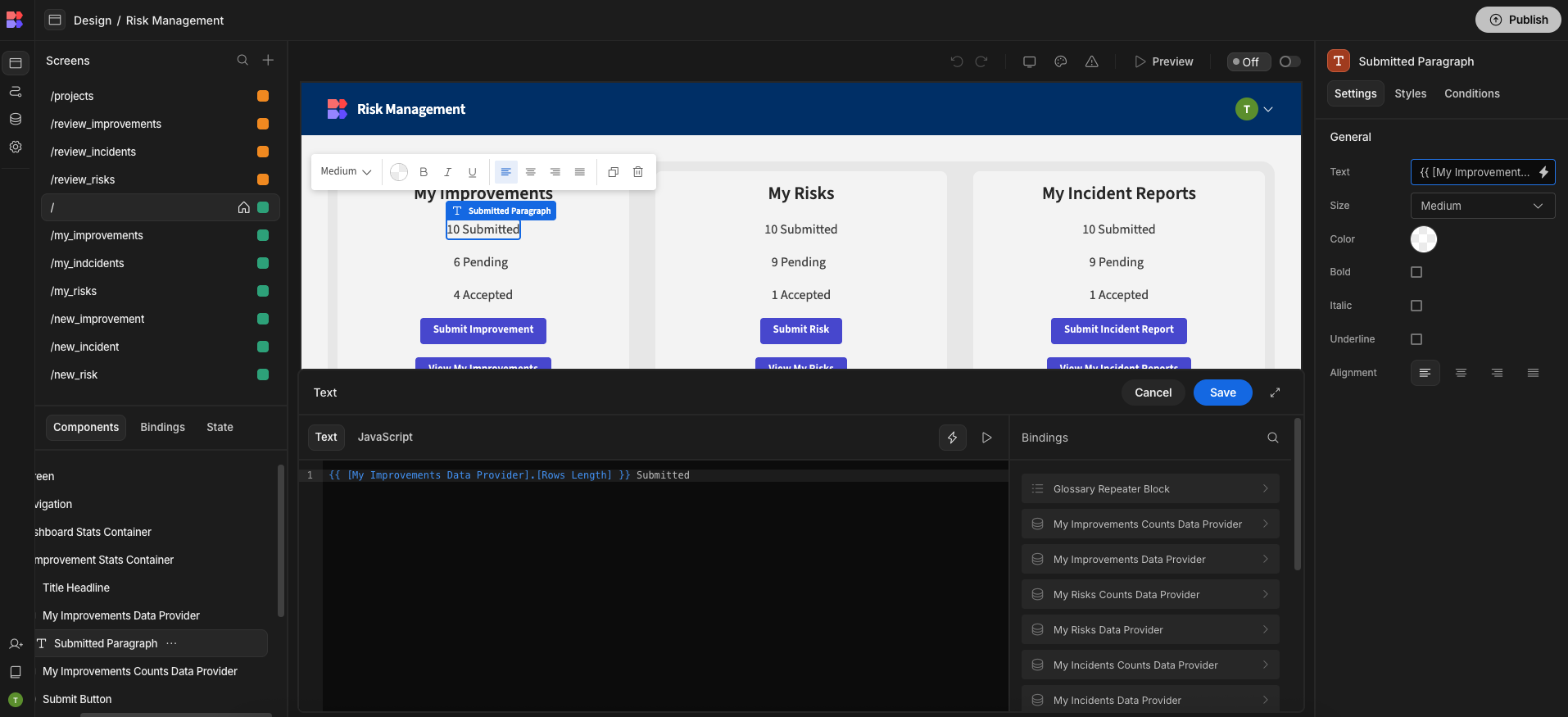
Task: Run the binding with play icon
Action: point(987,438)
